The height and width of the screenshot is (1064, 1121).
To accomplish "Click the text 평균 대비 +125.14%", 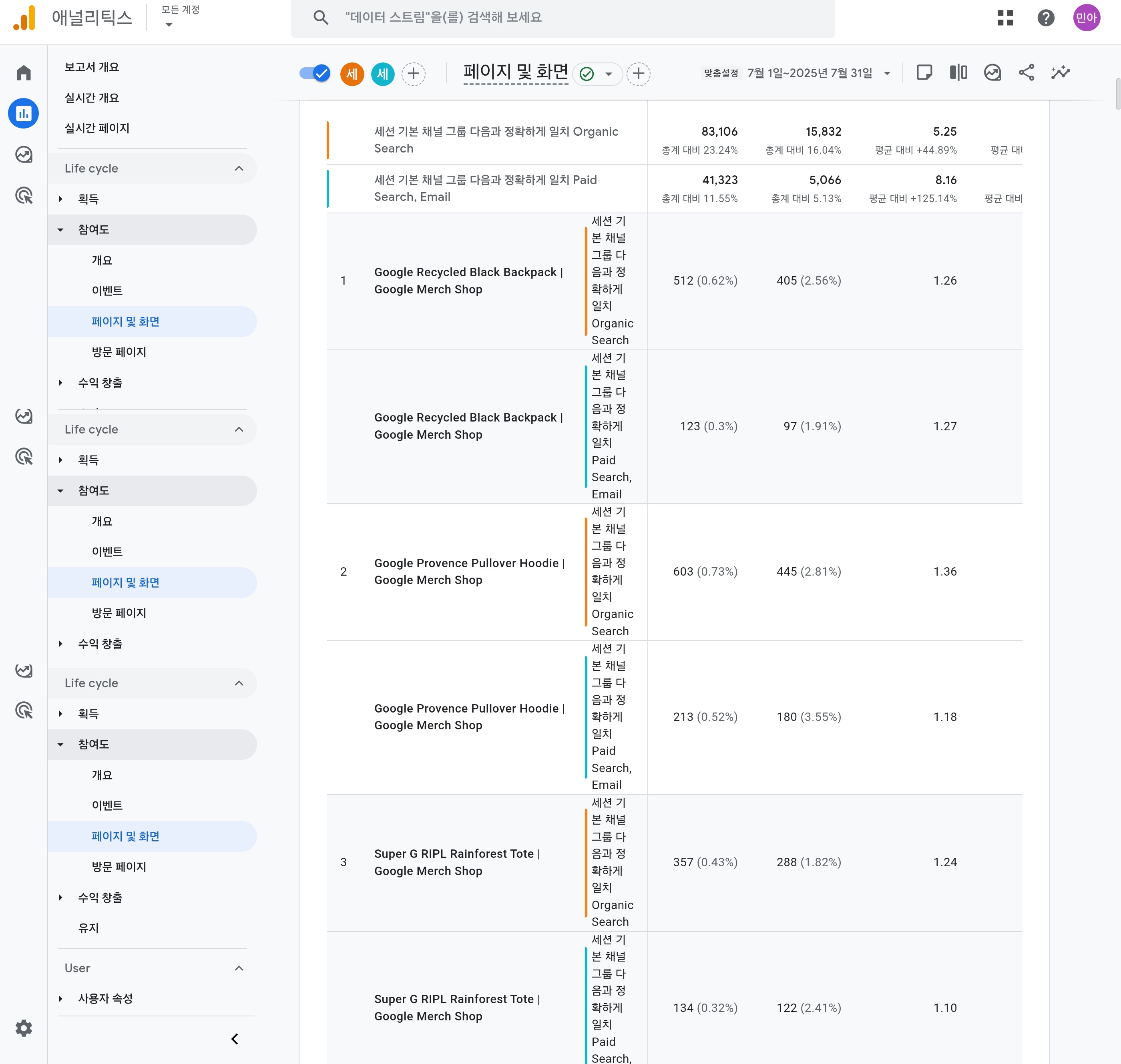I will point(913,199).
